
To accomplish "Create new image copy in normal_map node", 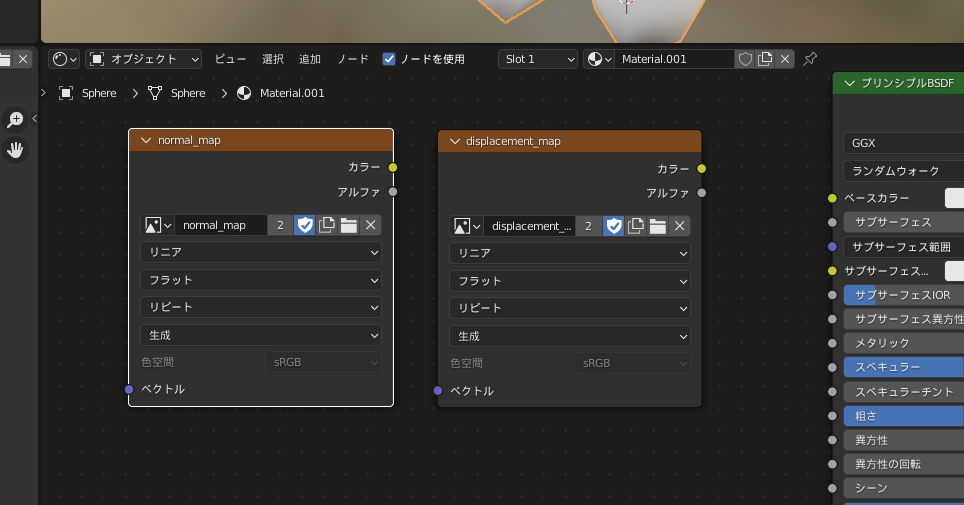I will (327, 225).
